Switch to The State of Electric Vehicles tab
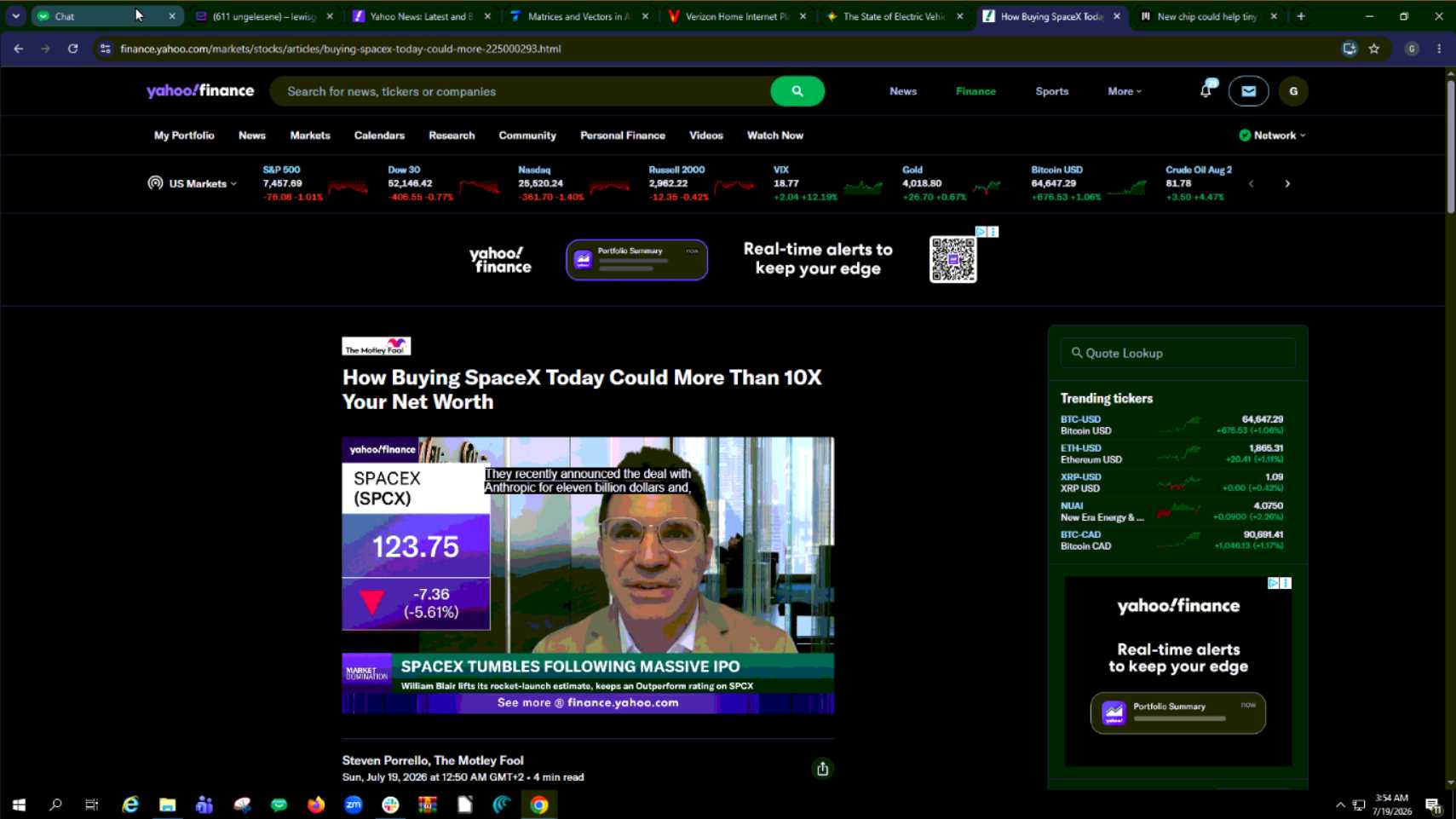1456x819 pixels. [x=895, y=16]
